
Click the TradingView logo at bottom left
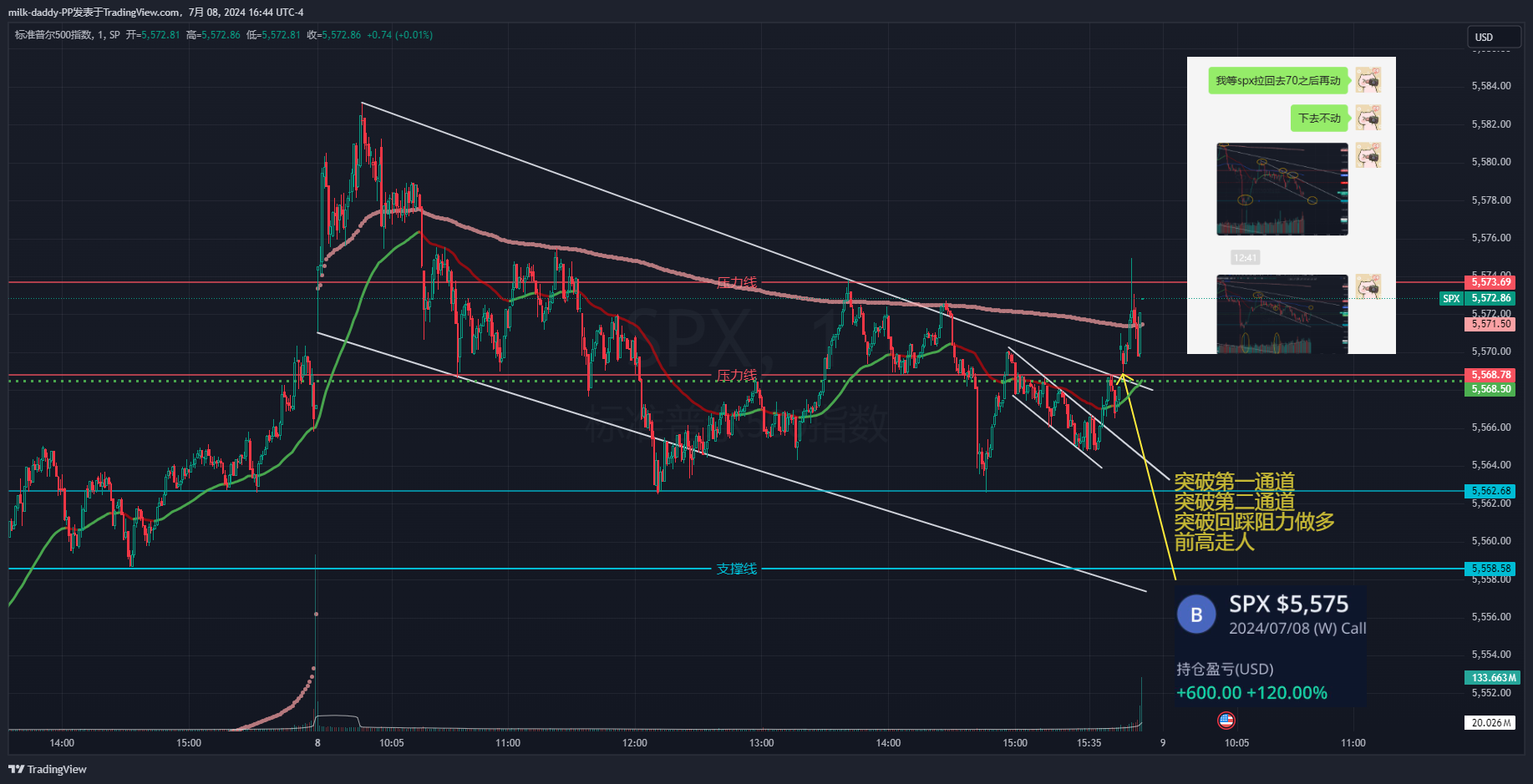(x=48, y=769)
